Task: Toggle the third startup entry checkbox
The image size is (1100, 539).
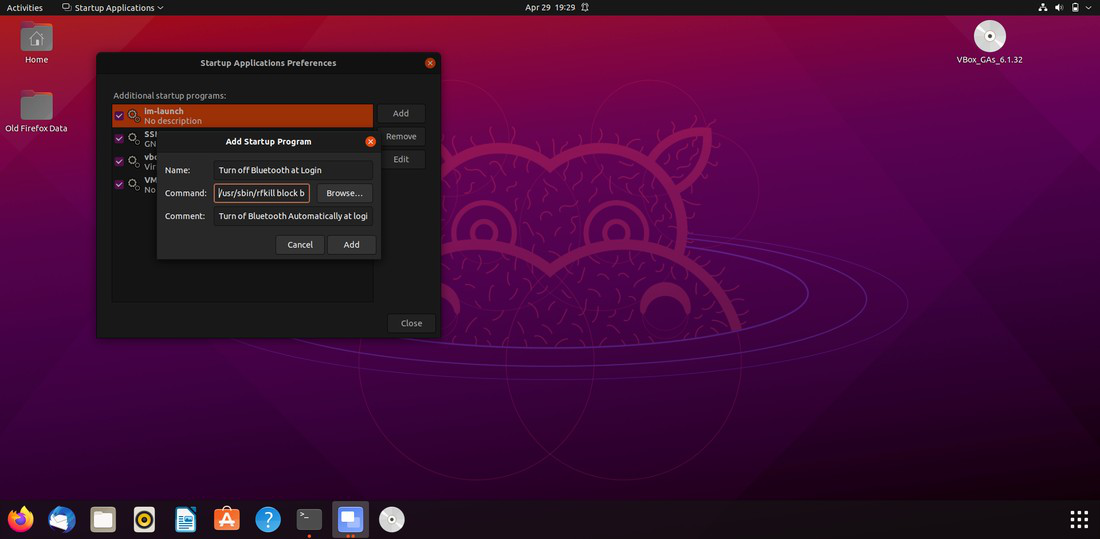Action: pos(119,161)
